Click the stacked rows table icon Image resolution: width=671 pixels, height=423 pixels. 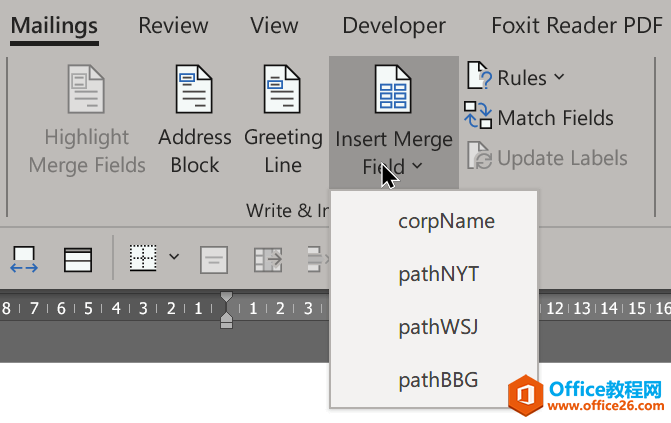point(78,260)
